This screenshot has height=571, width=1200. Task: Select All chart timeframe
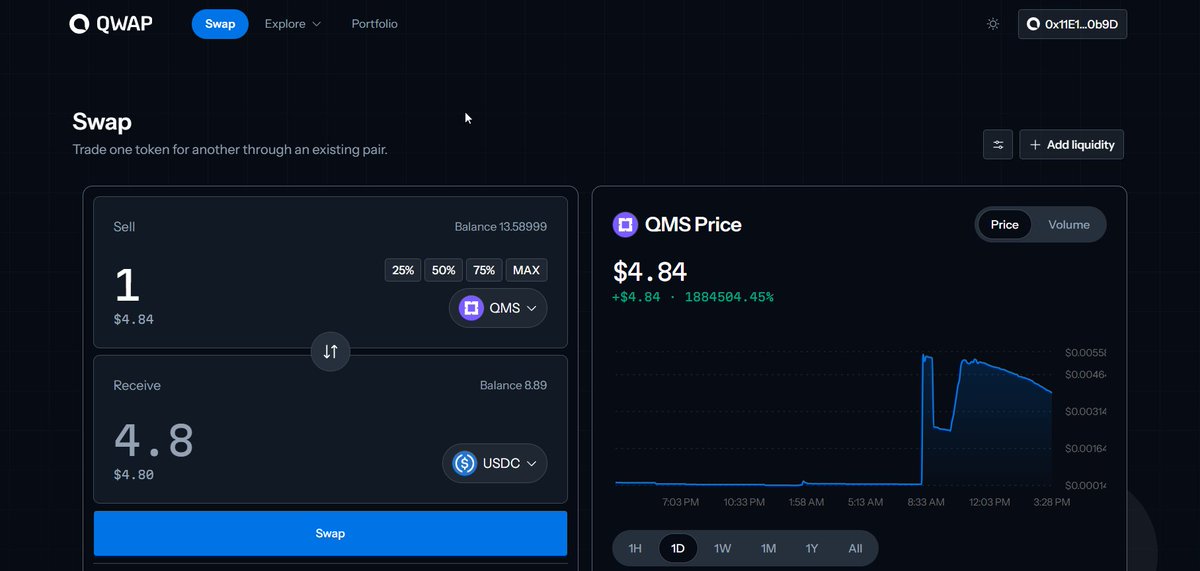(x=855, y=549)
